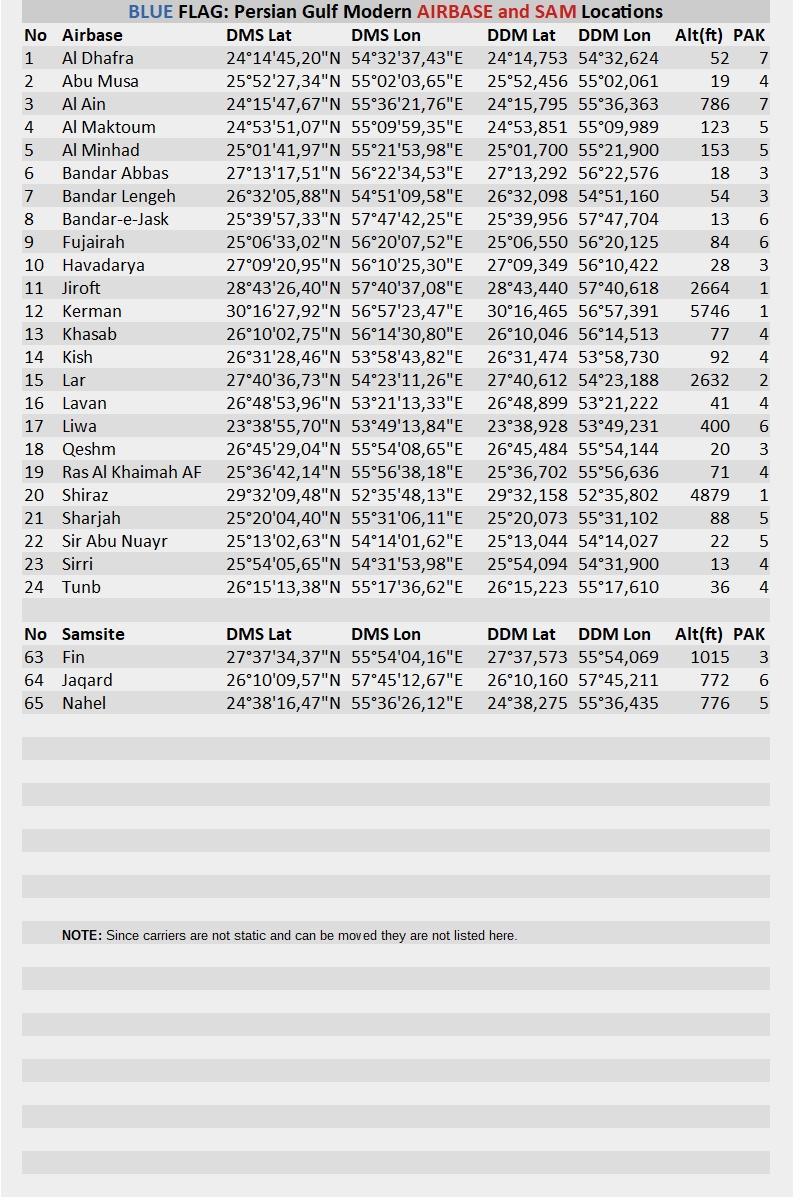Click the Airbase column header
800x1201 pixels.
92,35
